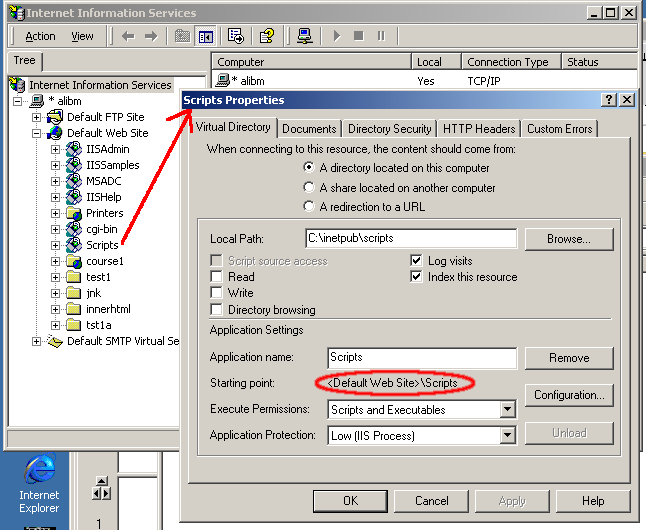Viewport: 646px width, 530px height.
Task: Click Cancel in Scripts Properties
Action: point(431,501)
